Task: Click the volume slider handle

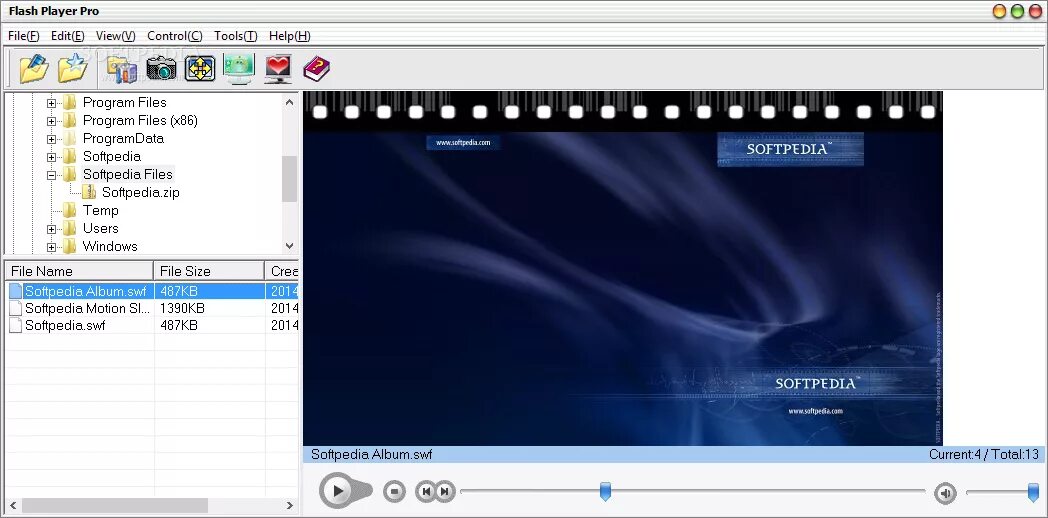Action: pos(1033,492)
